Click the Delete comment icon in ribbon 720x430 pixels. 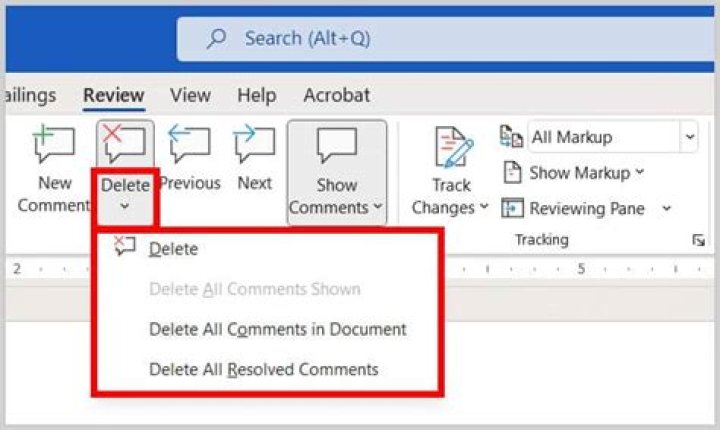(125, 145)
